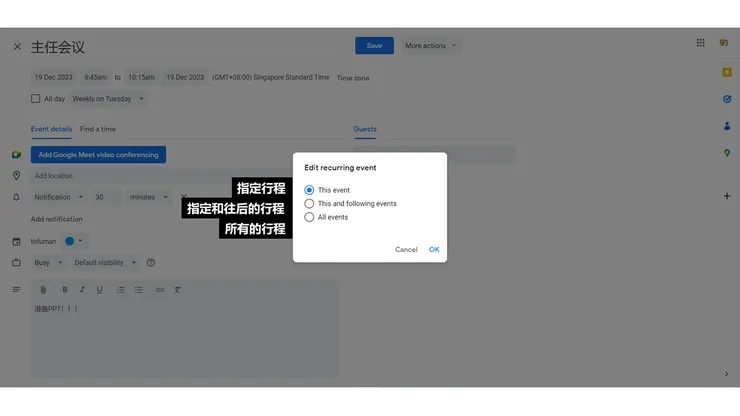Open Google Keep side panel icon
Viewport: 740px width, 416px height.
[x=727, y=72]
